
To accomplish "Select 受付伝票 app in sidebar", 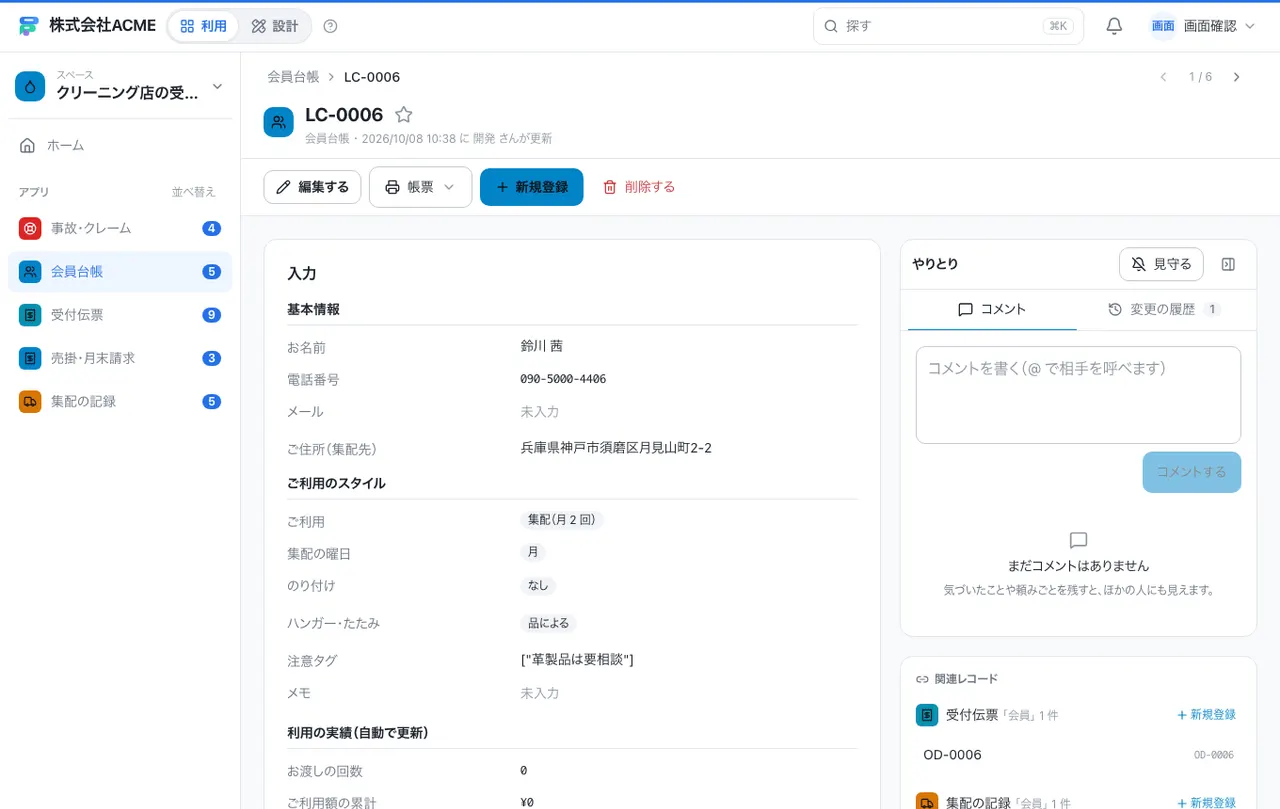I will click(120, 315).
